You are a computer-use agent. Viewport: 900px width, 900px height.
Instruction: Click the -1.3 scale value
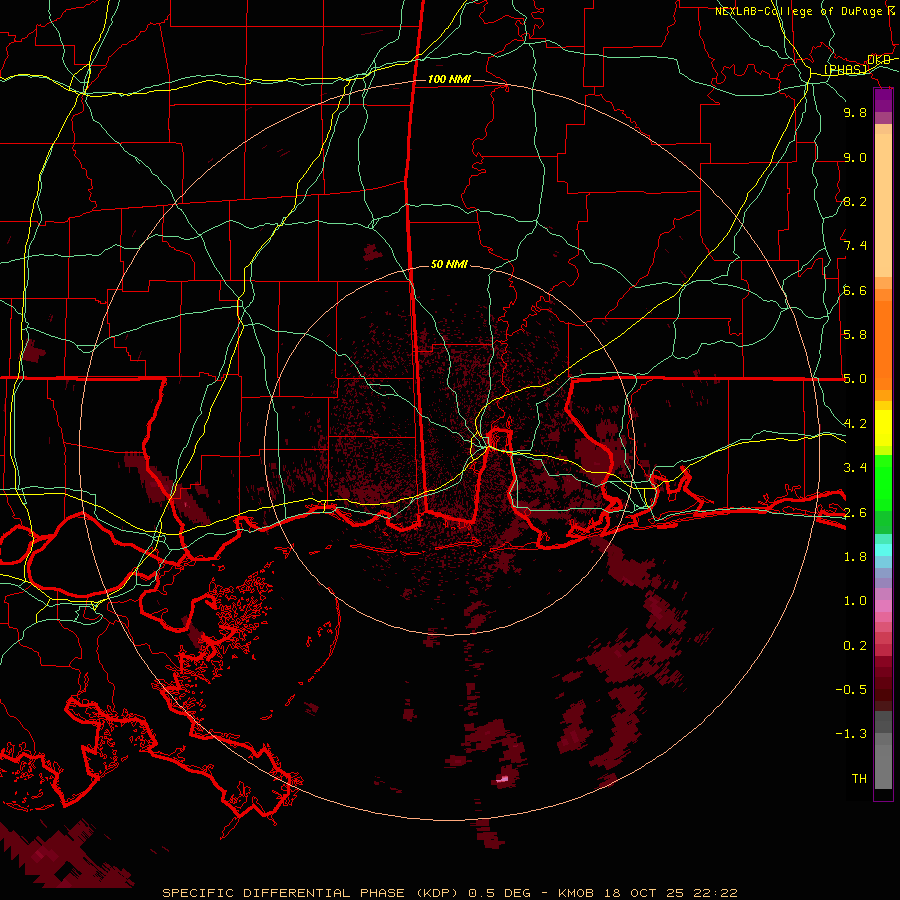click(x=851, y=734)
